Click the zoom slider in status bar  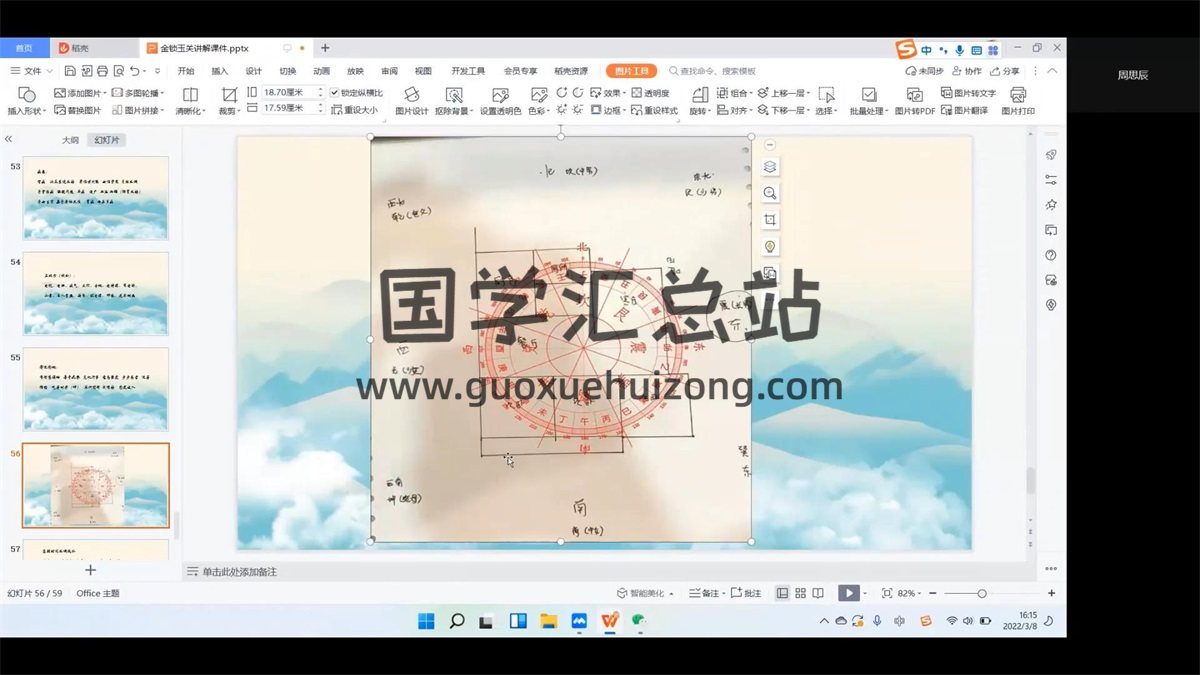(981, 593)
